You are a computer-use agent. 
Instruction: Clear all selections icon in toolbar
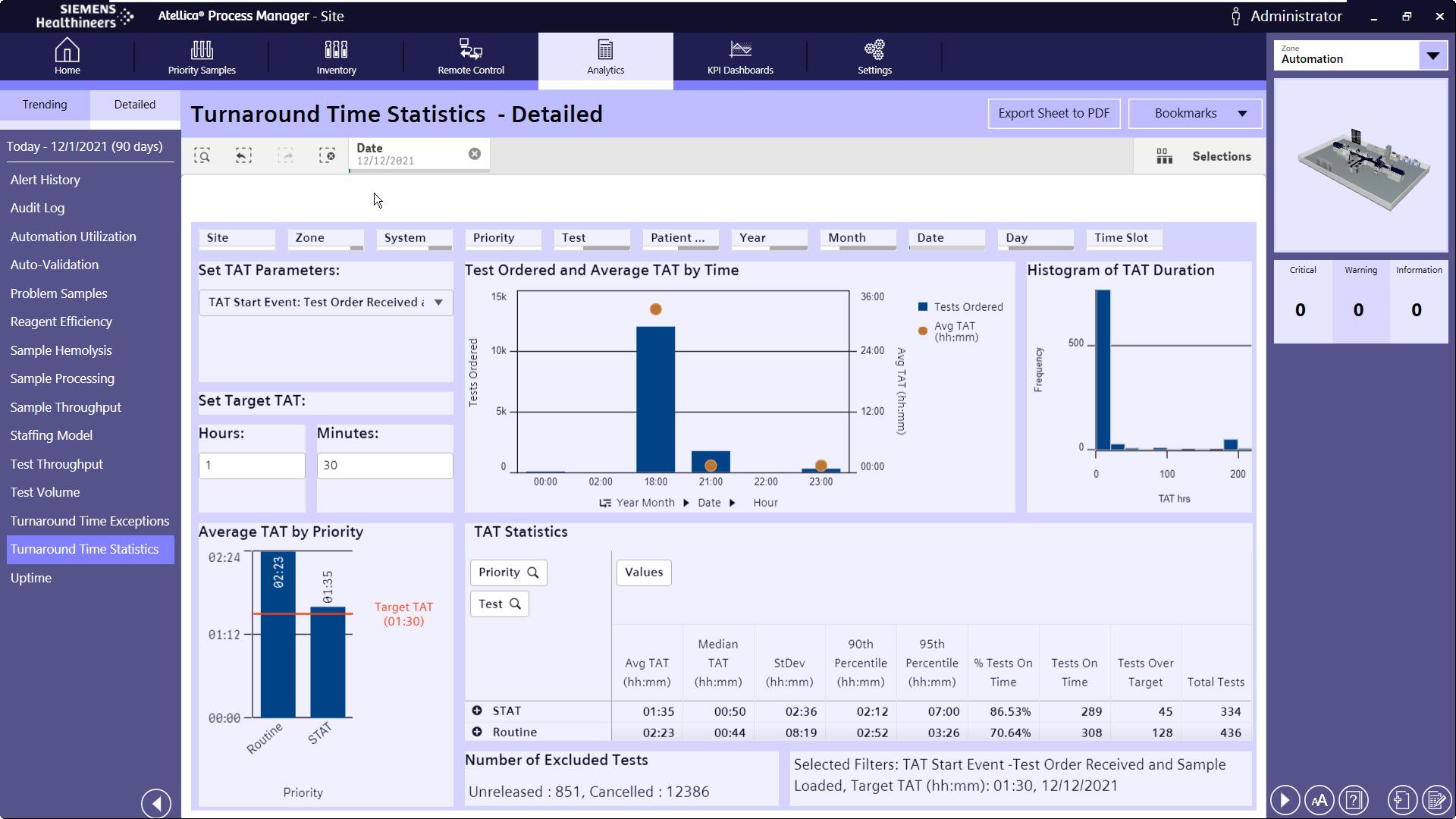click(x=327, y=156)
